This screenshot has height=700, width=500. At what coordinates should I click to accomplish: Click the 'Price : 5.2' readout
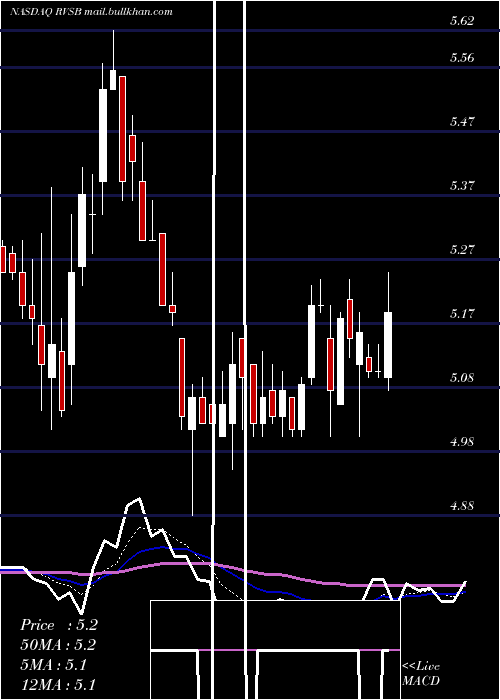point(58,625)
